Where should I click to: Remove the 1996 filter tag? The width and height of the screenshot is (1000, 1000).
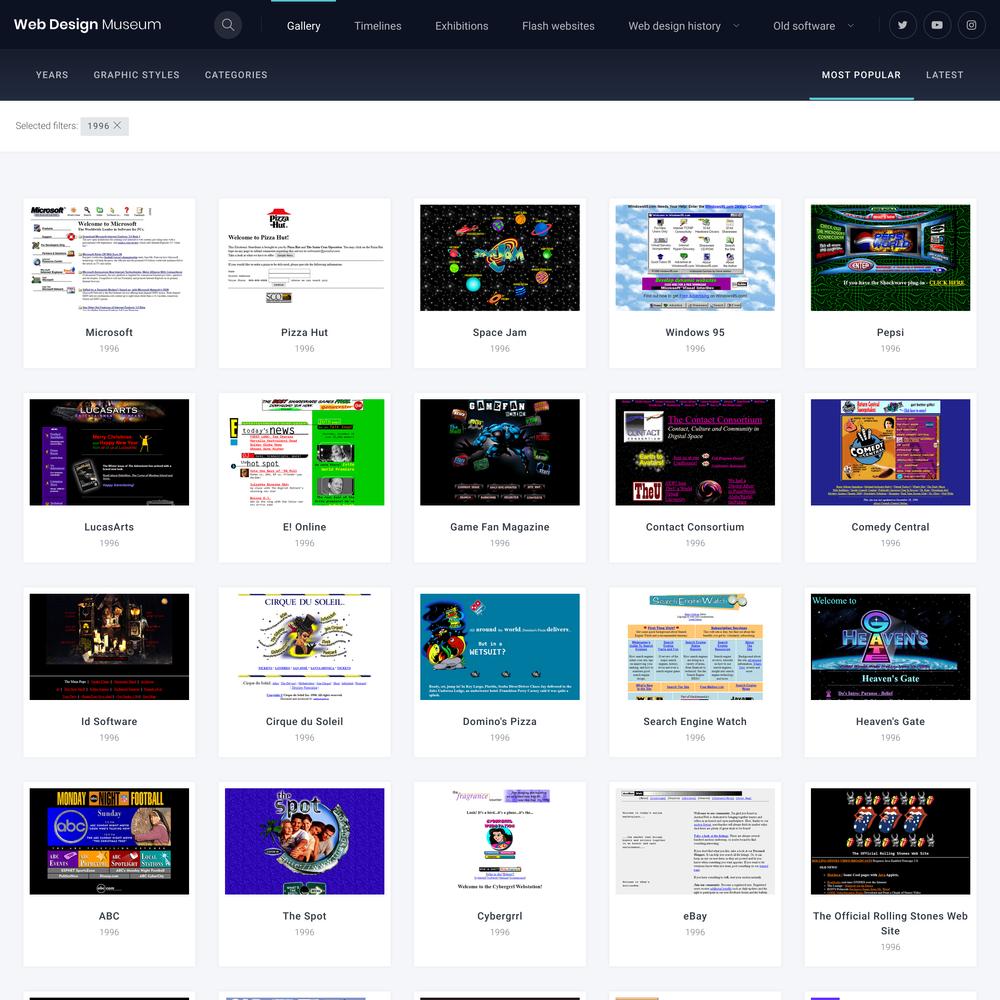click(117, 126)
